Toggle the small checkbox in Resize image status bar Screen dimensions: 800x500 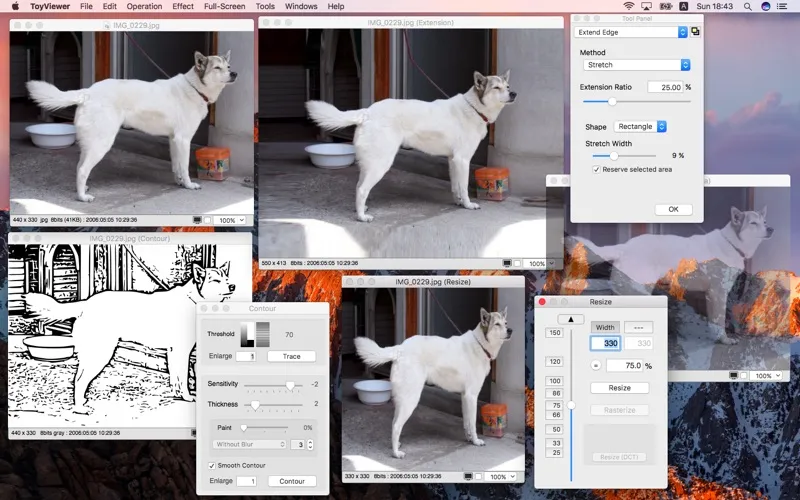click(479, 476)
